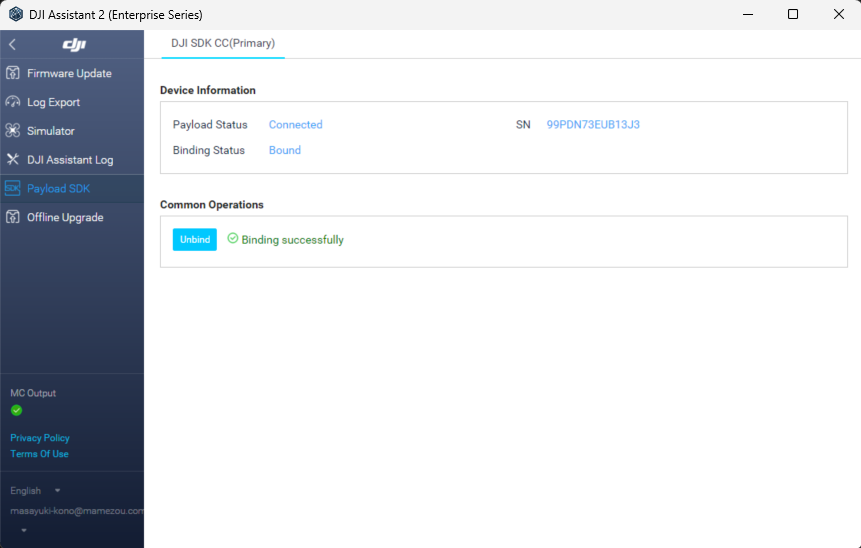Expand the account dropdown arrow below email
Screen dimensions: 861x548
[24, 531]
